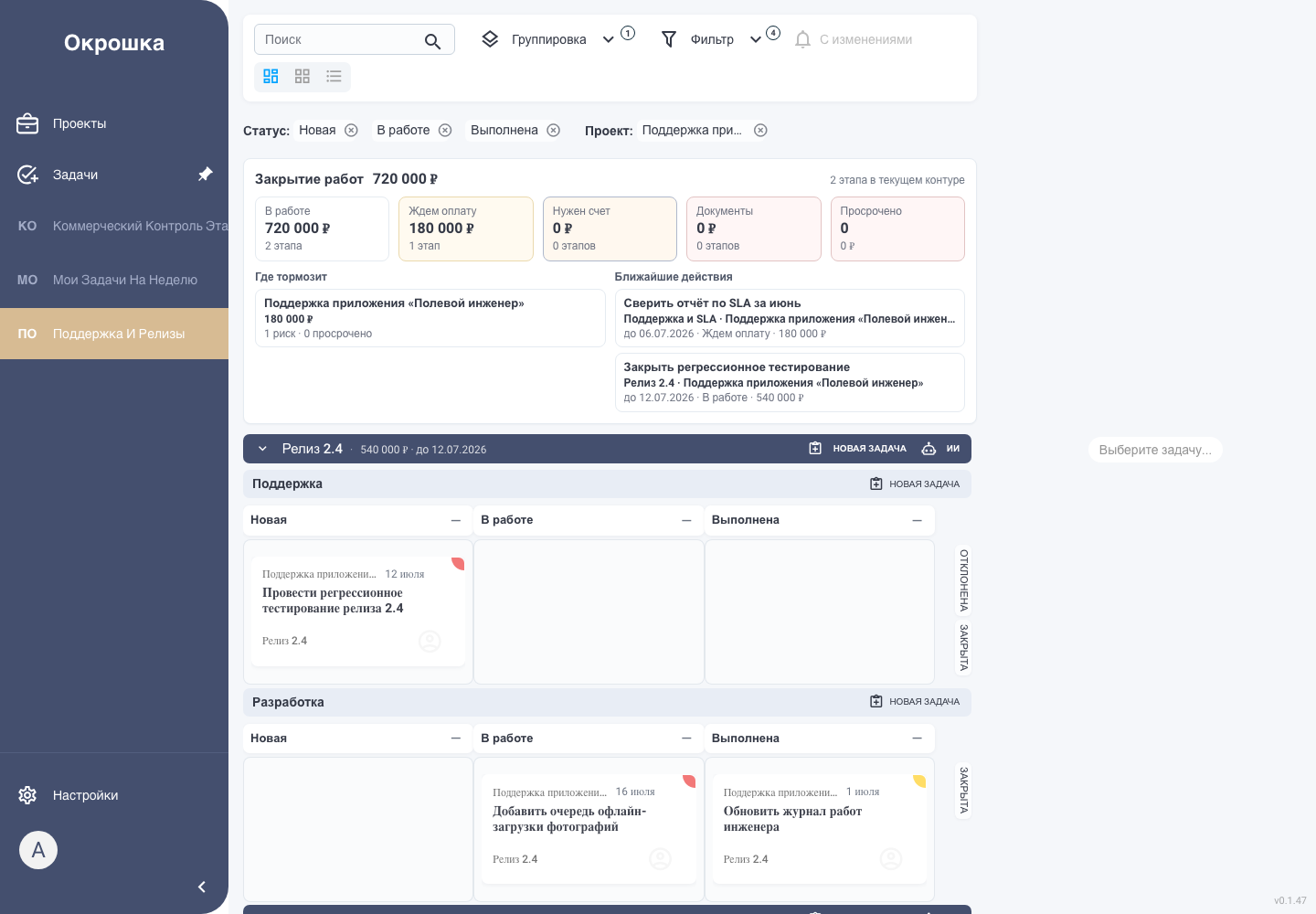Collapse the sidebar with the arrow icon
Viewport: 1316px width, 914px height.
coord(202,887)
